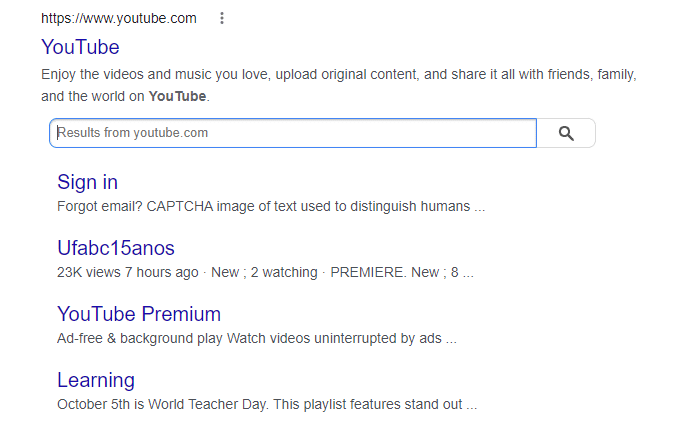Viewport: 692px width, 430px height.
Task: Click the https://www.youtube.com URL text
Action: click(119, 19)
